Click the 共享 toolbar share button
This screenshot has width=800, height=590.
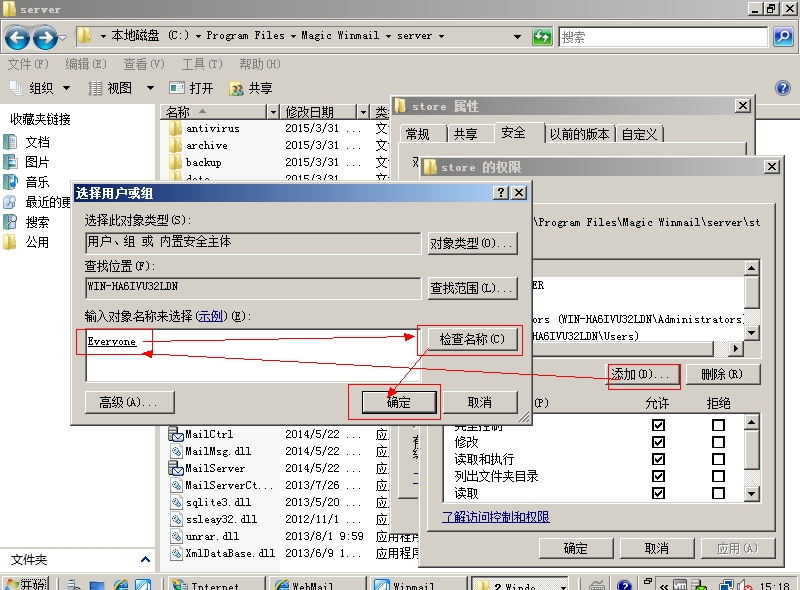pos(251,88)
